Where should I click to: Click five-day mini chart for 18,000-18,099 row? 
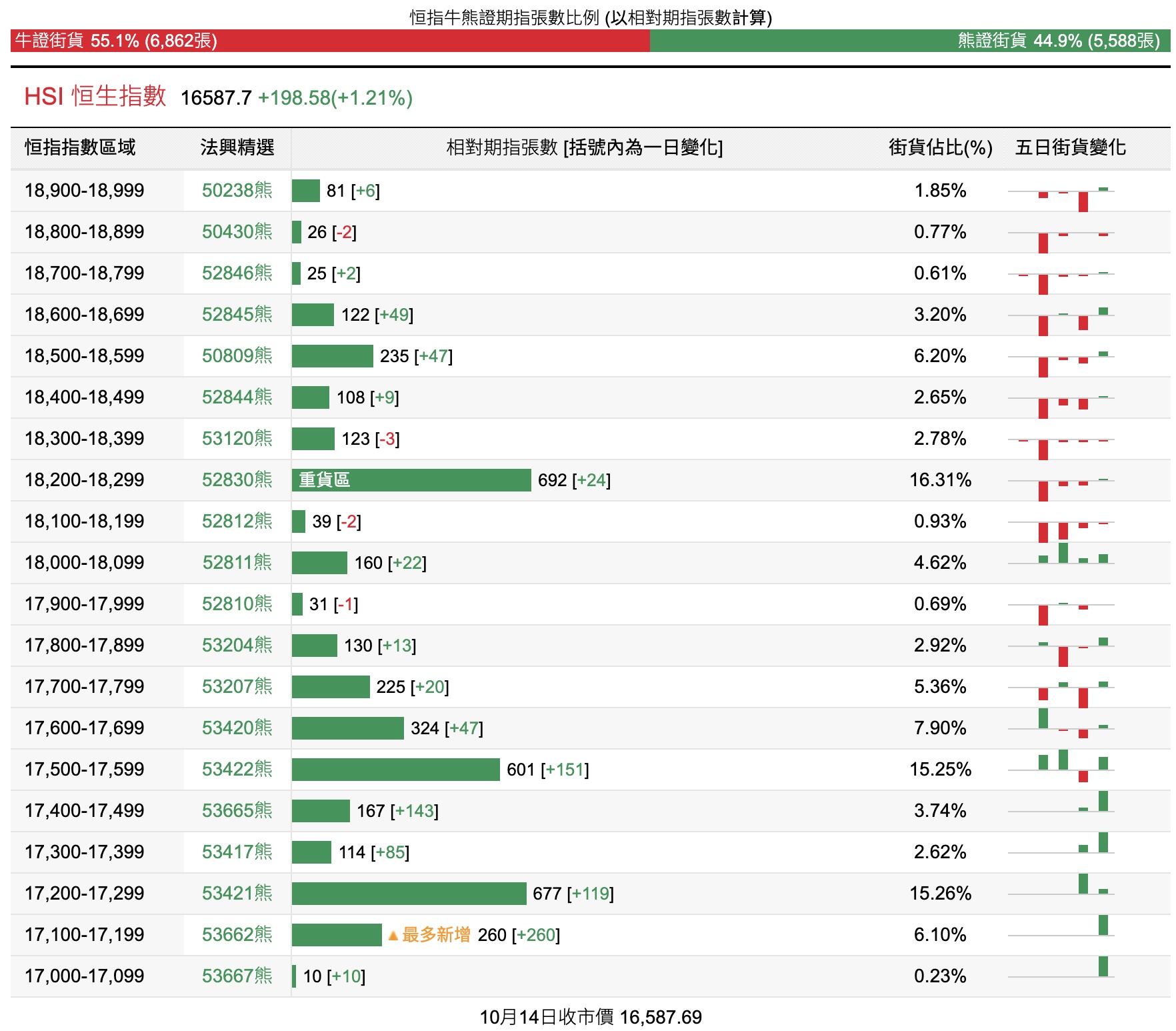click(x=1061, y=556)
